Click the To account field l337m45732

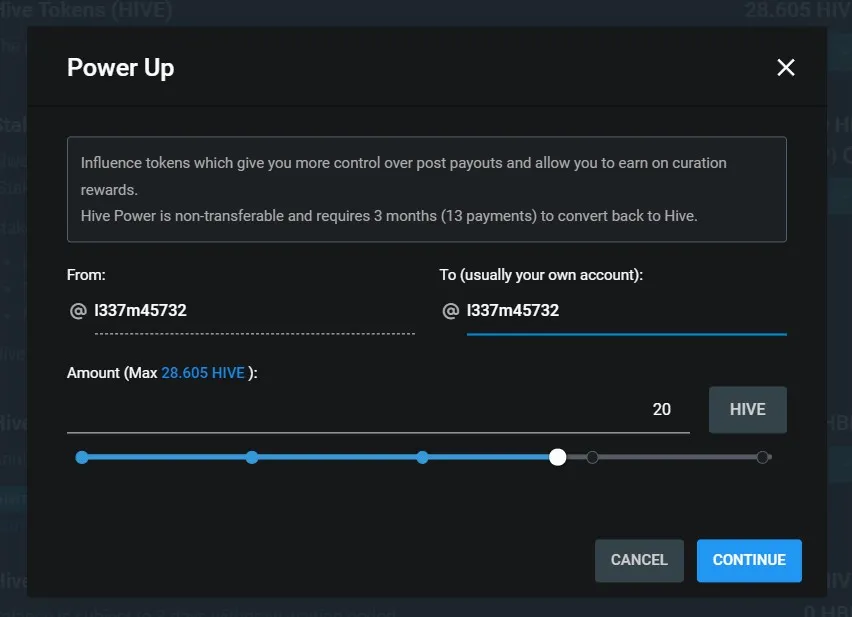coord(627,311)
